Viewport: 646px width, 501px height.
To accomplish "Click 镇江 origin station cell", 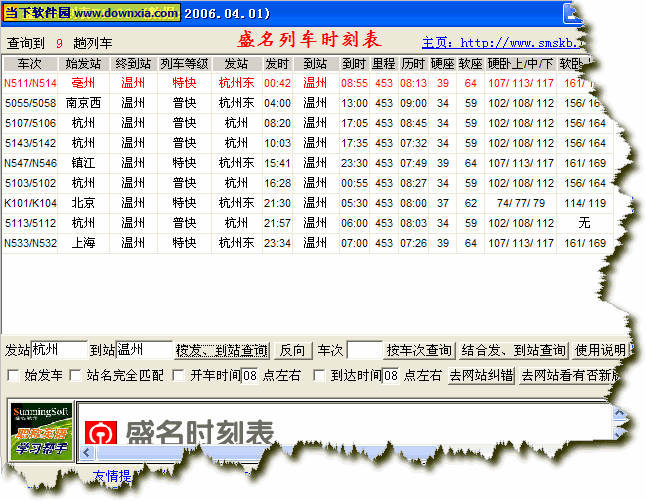I will click(83, 163).
